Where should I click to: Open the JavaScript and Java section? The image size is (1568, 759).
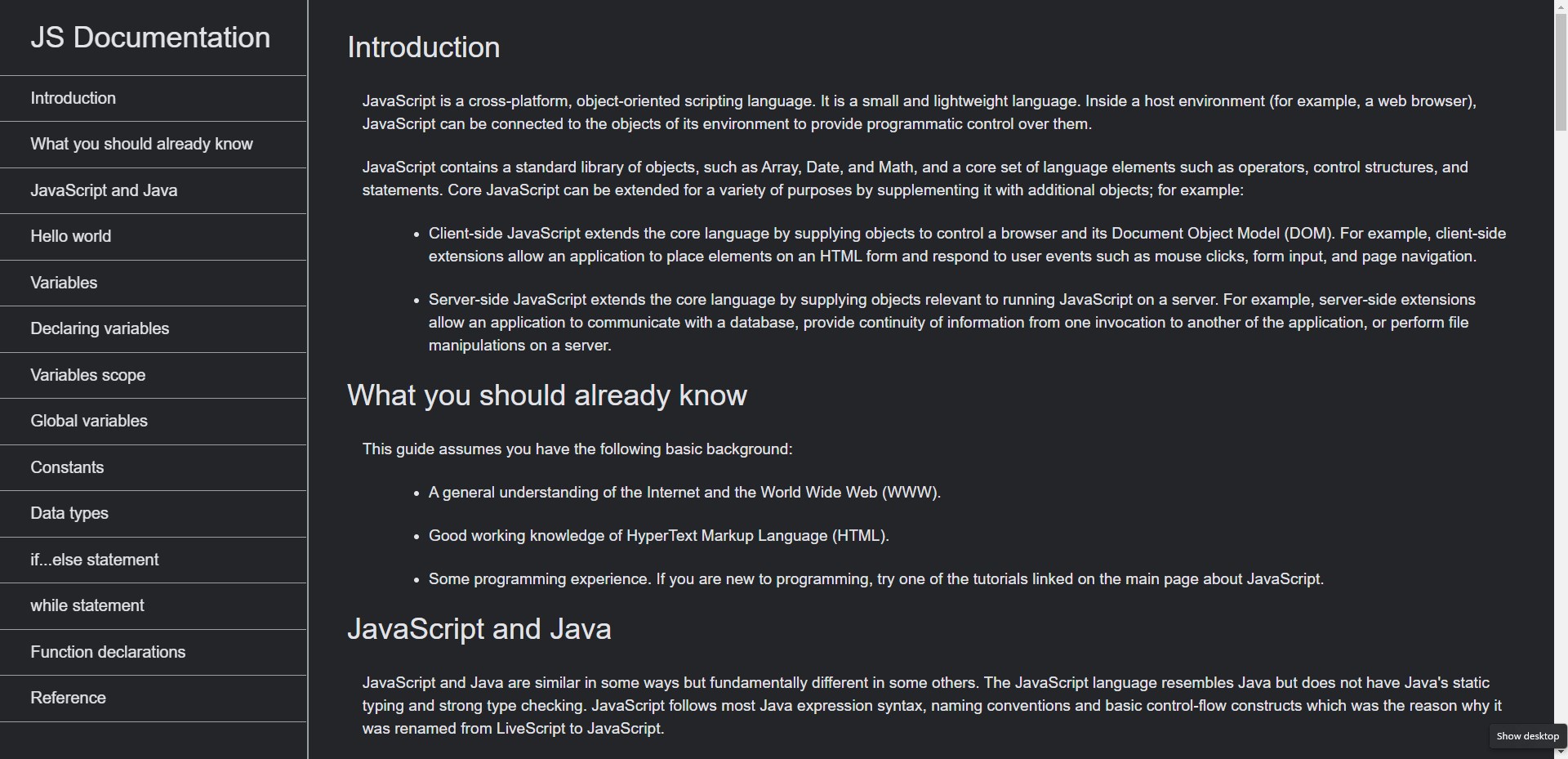click(104, 190)
